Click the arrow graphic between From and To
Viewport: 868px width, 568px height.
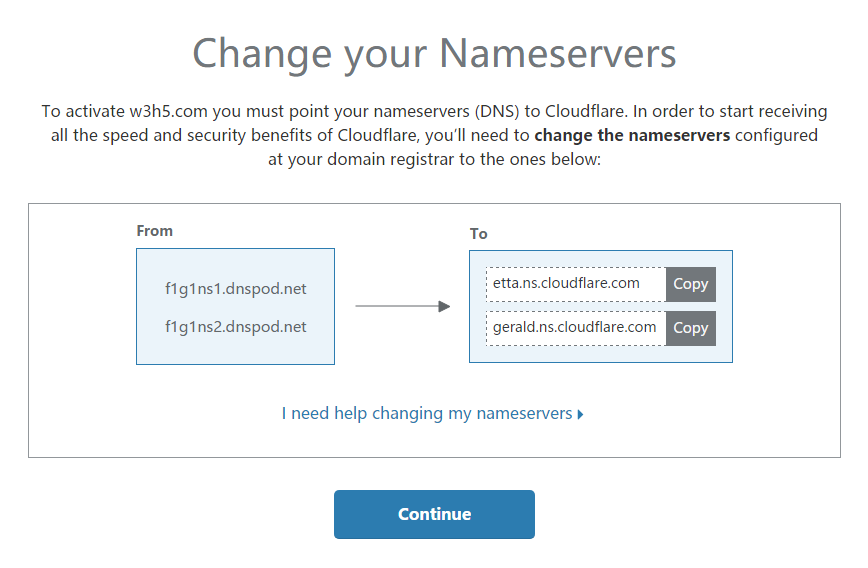[403, 306]
